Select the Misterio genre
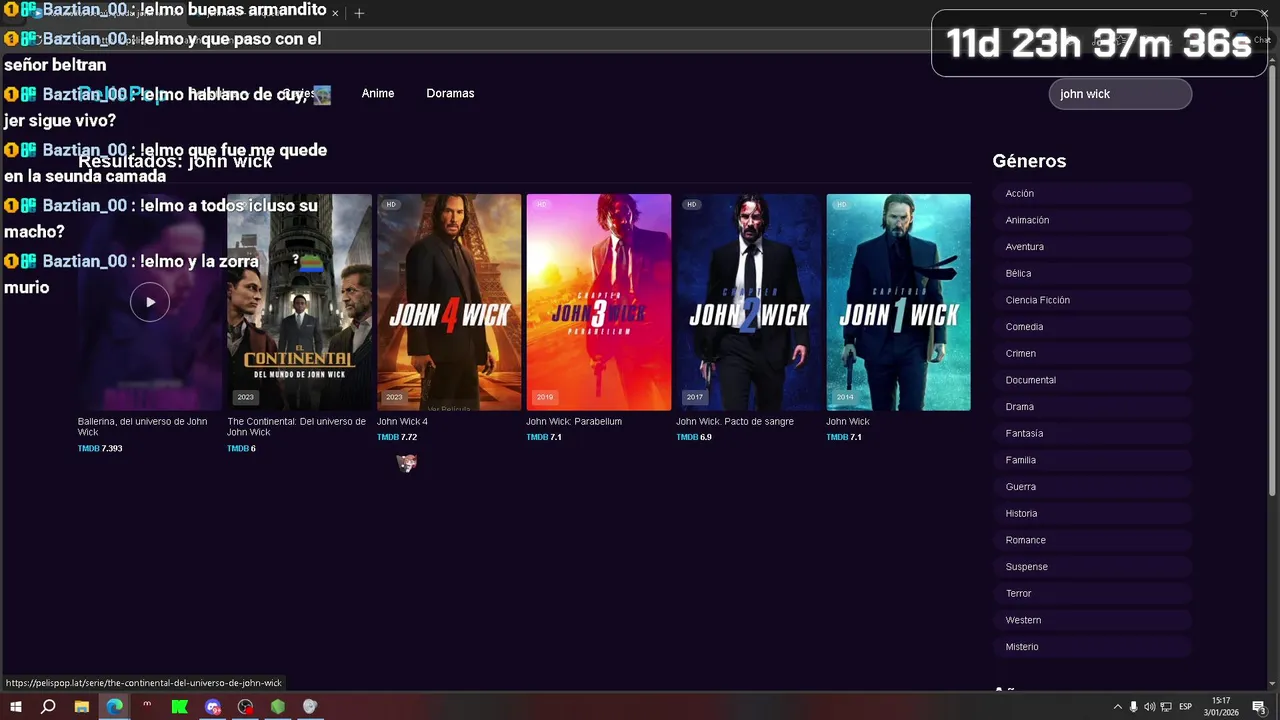Screen dimensions: 1280x720 click(1092, 647)
